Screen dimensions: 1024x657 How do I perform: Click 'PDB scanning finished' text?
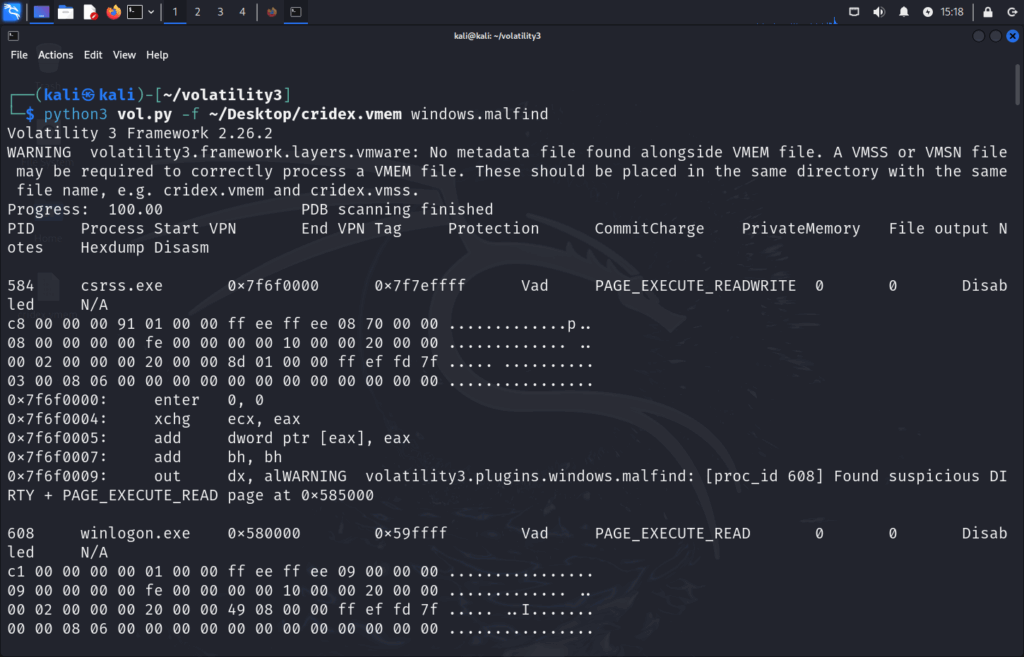point(397,210)
